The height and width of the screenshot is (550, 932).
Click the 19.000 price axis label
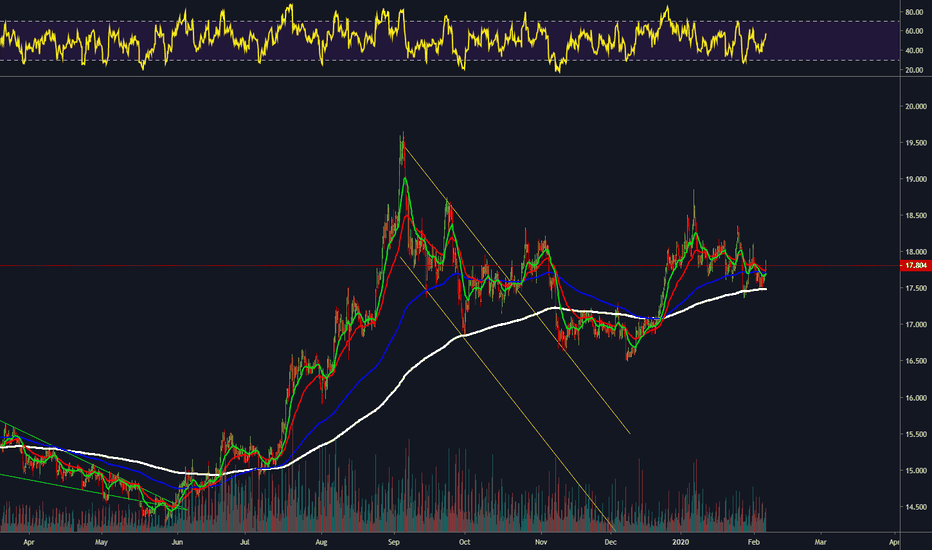point(916,180)
